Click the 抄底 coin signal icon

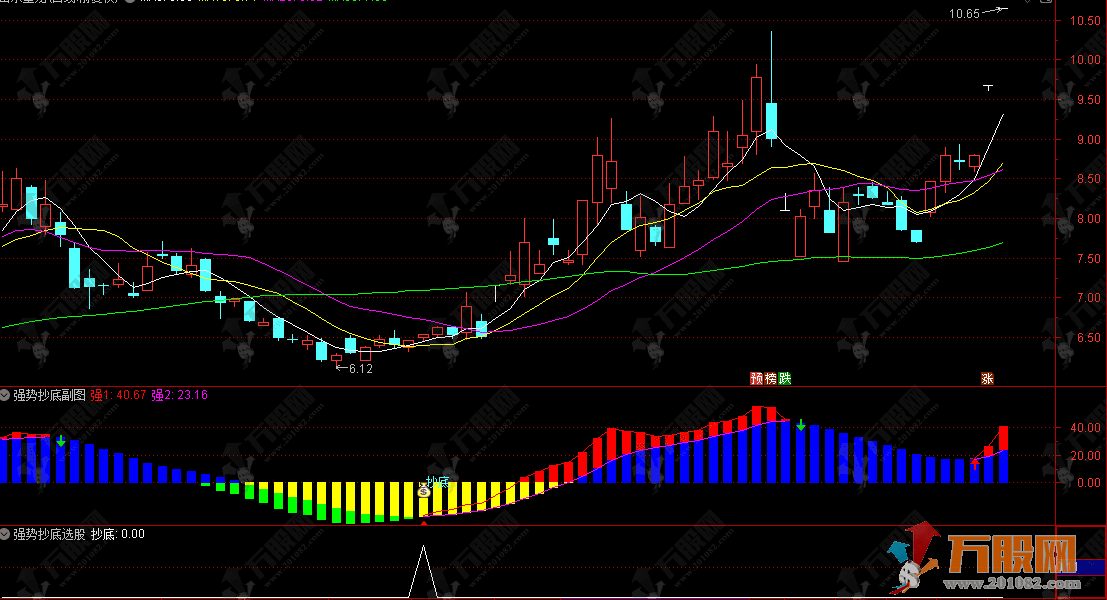pos(424,491)
